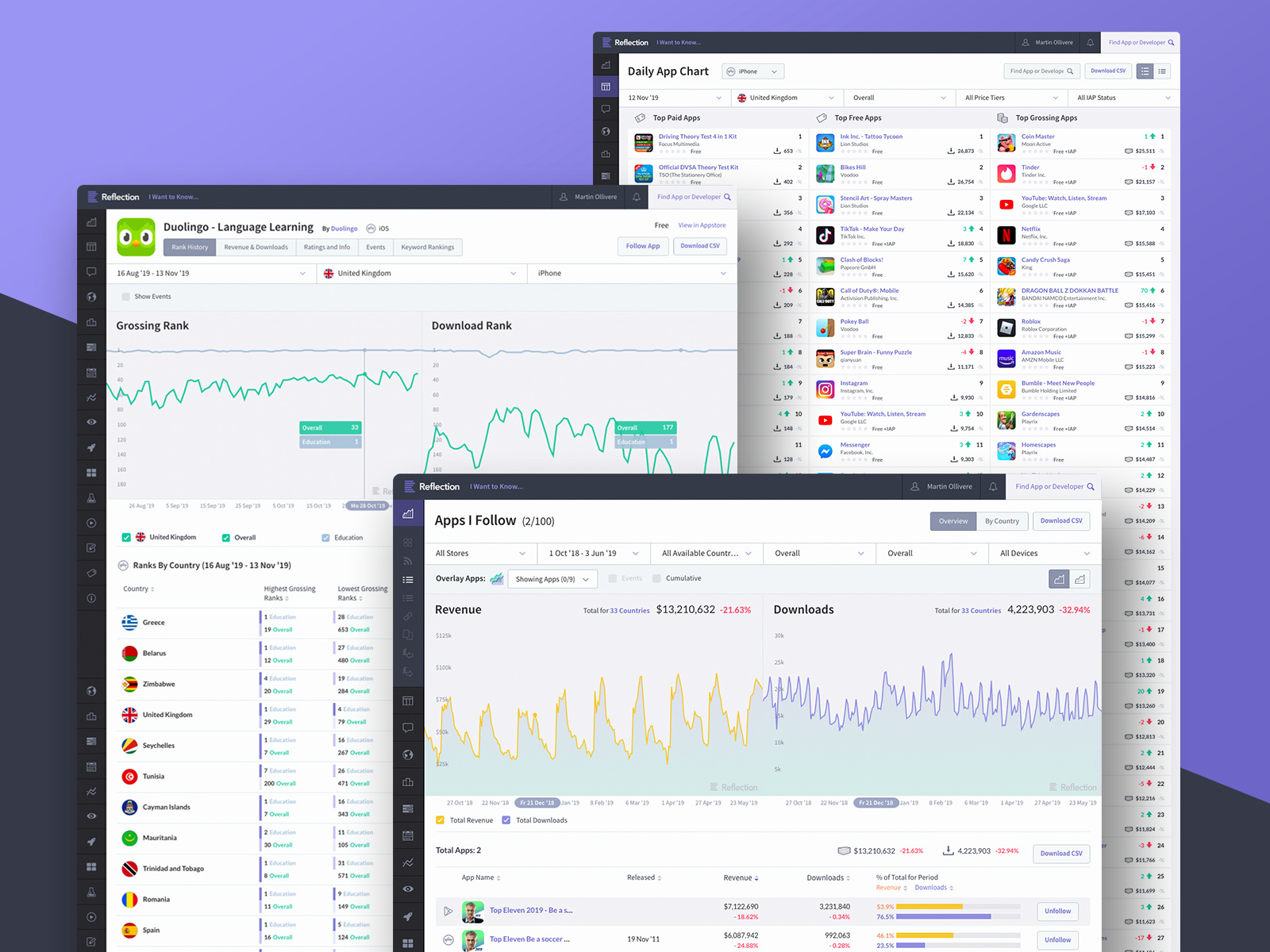The width and height of the screenshot is (1270, 952).
Task: Expand the Showing Apps (0/9) selector
Action: click(552, 578)
